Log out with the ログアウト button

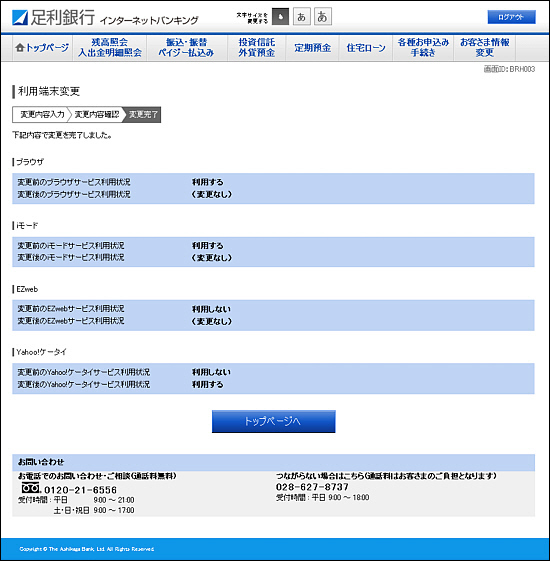coord(511,17)
